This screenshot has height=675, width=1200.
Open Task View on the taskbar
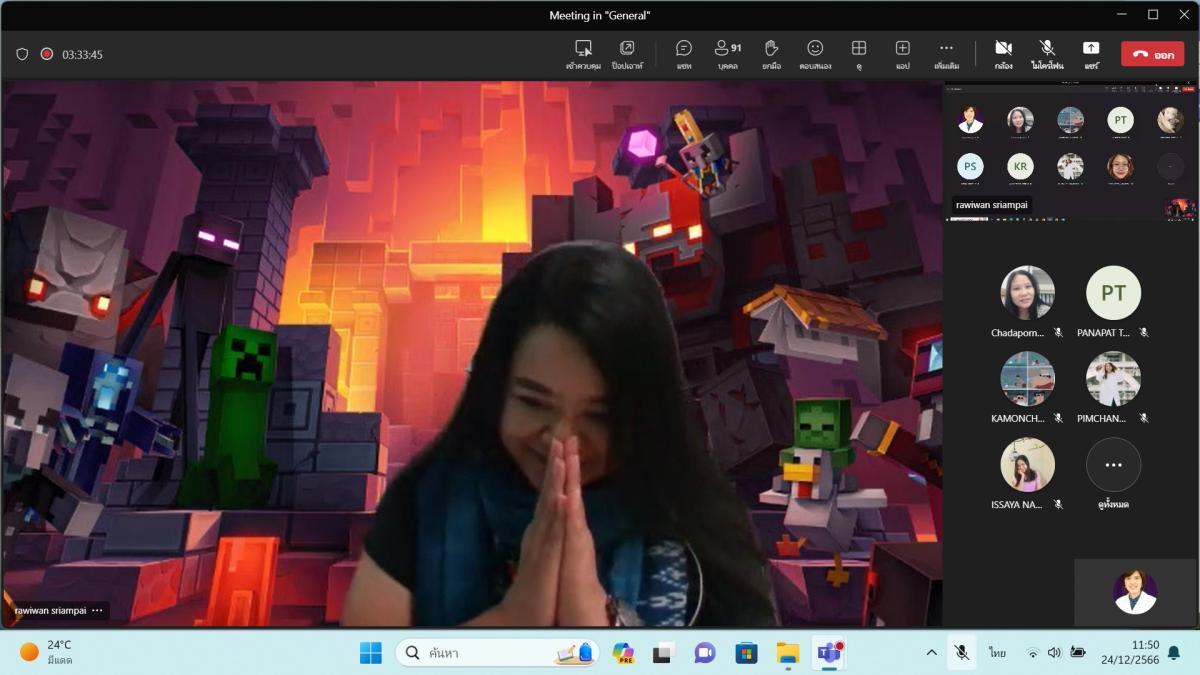click(x=662, y=653)
